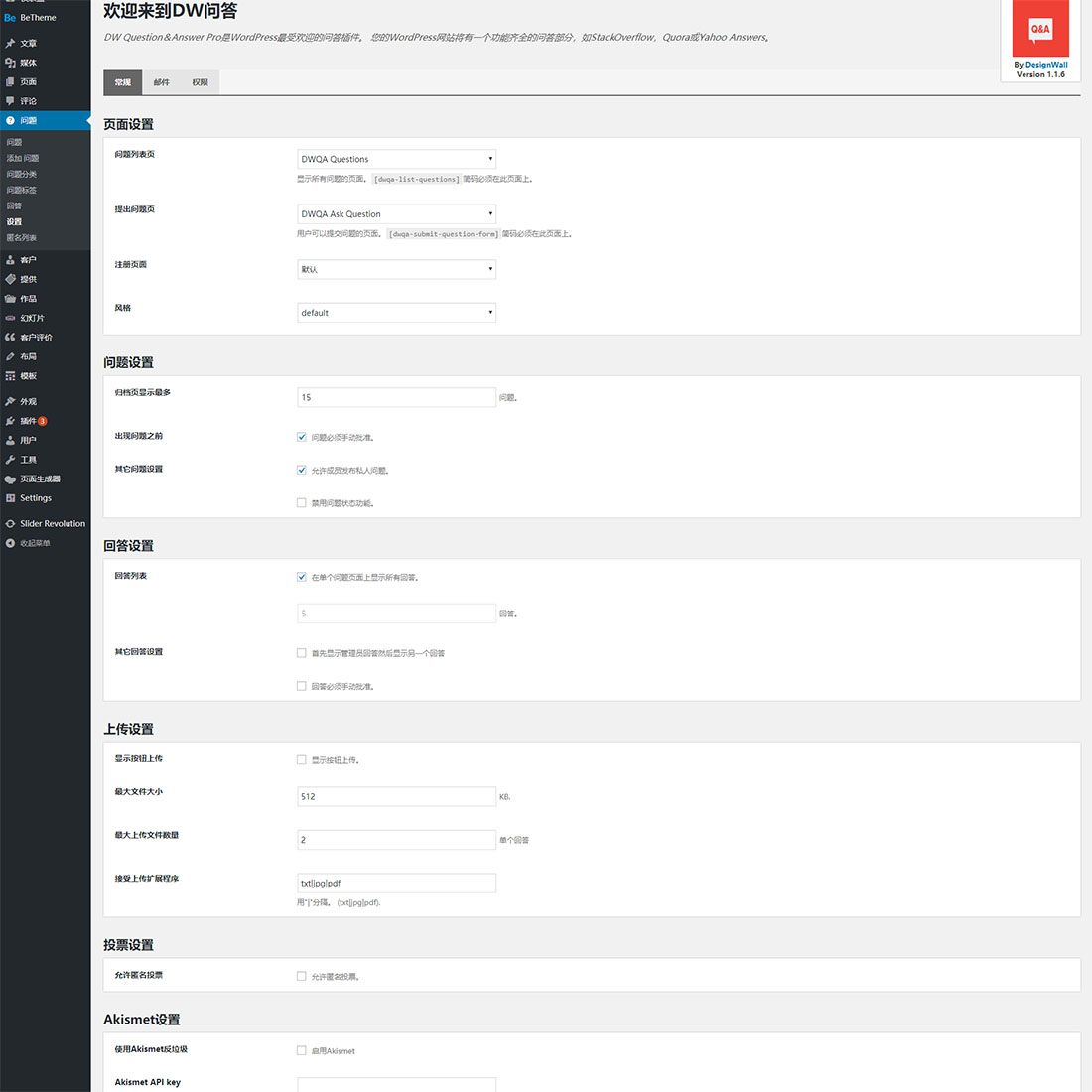Open 添加 问题 submenu link
1092x1092 pixels.
click(x=23, y=159)
